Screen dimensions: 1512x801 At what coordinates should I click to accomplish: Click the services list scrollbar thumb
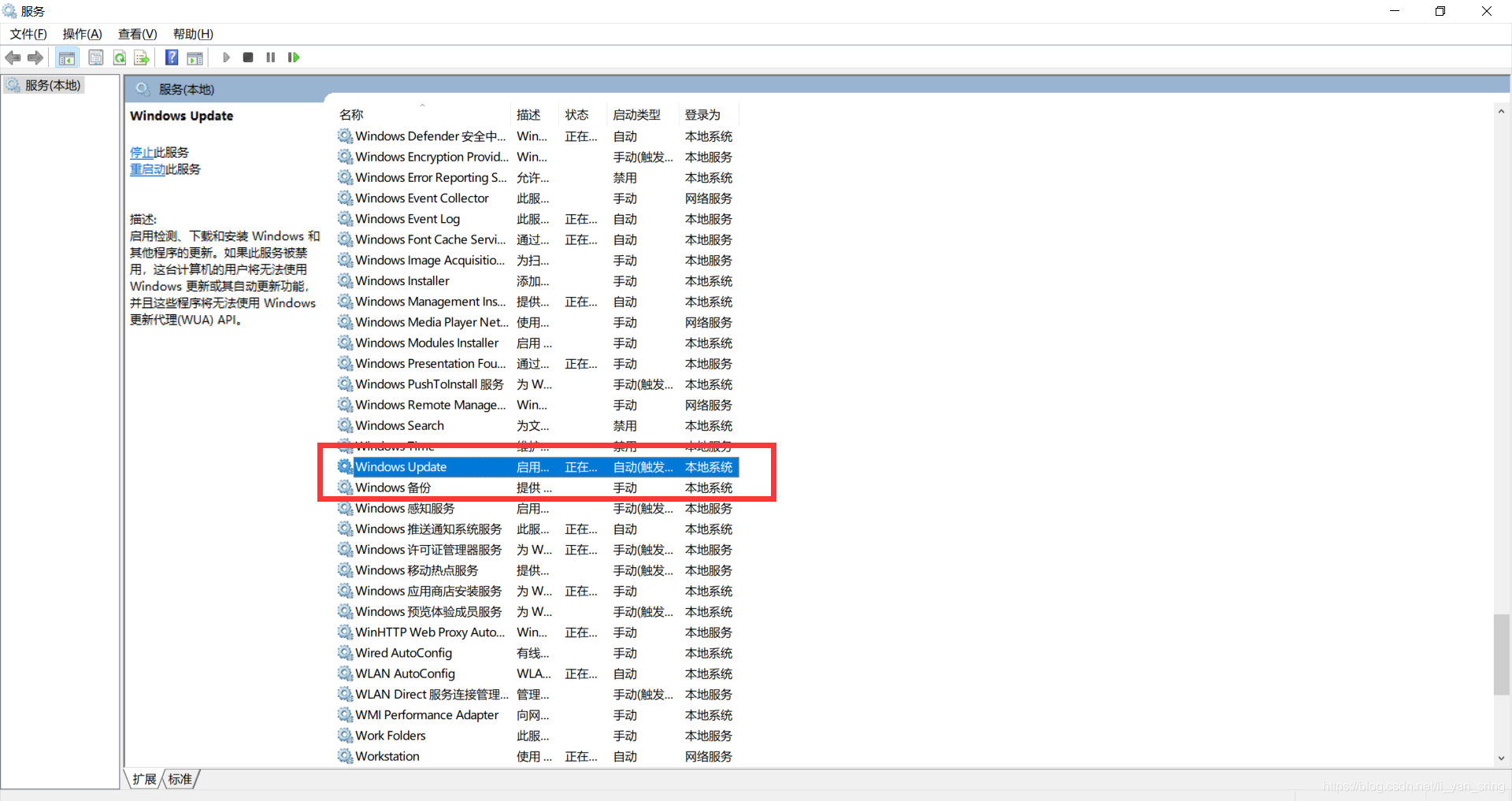(x=1501, y=655)
